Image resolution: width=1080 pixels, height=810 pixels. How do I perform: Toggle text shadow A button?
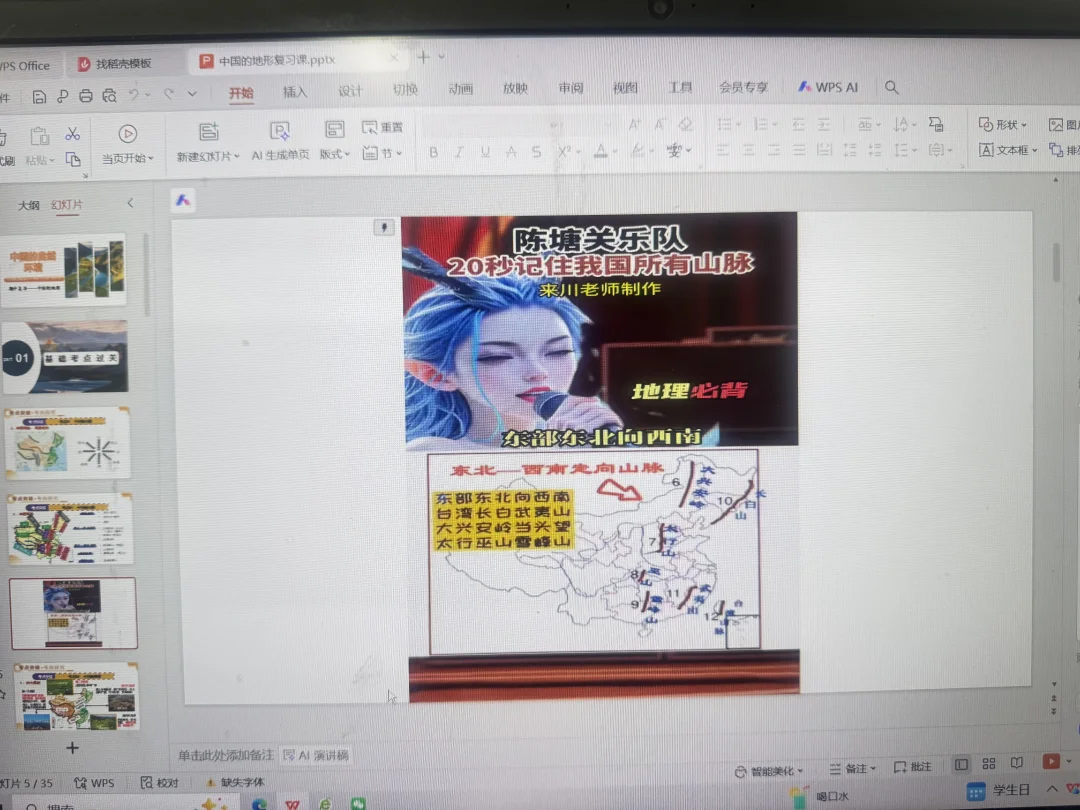tap(510, 152)
